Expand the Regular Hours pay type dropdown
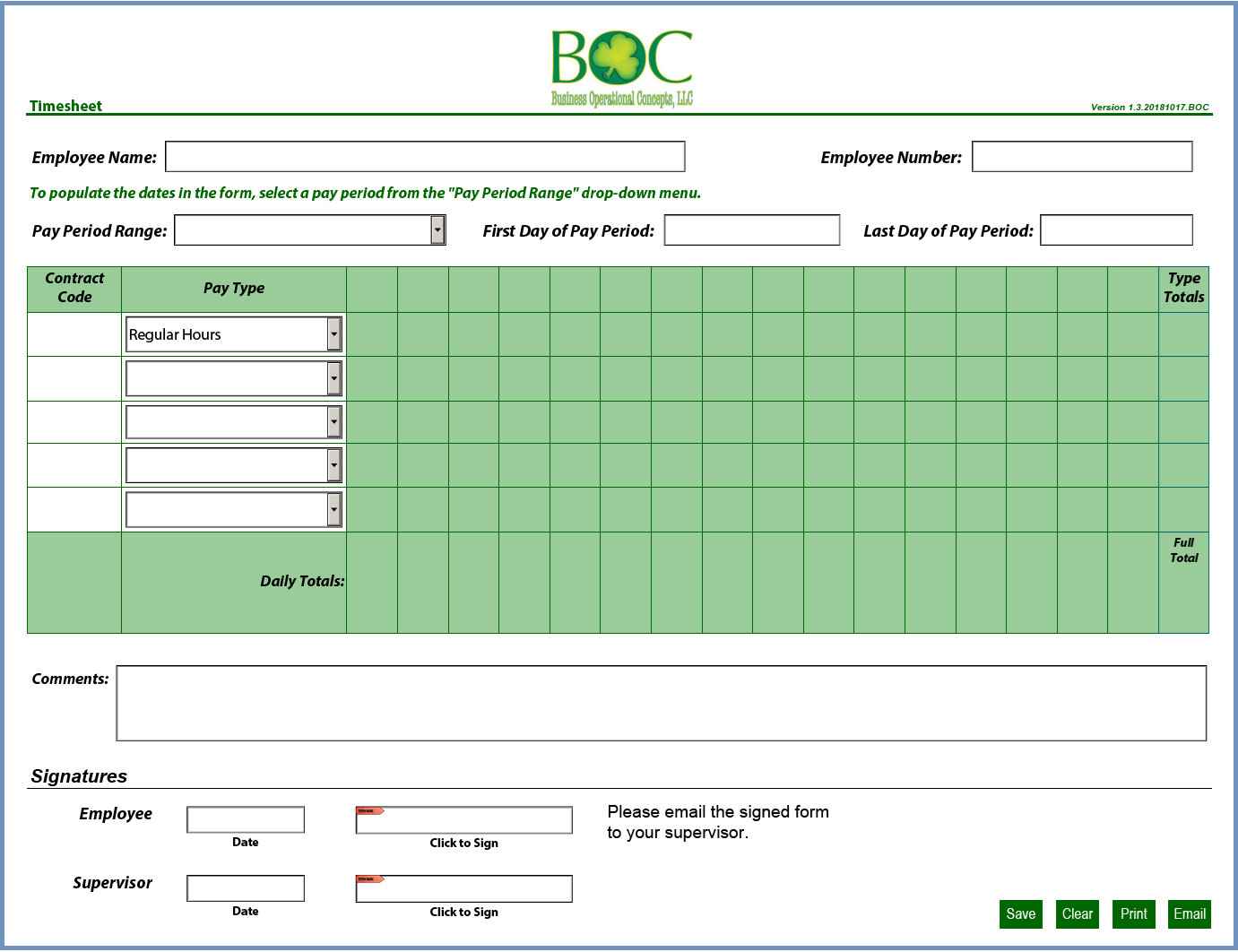This screenshot has height=952, width=1238. coord(333,334)
